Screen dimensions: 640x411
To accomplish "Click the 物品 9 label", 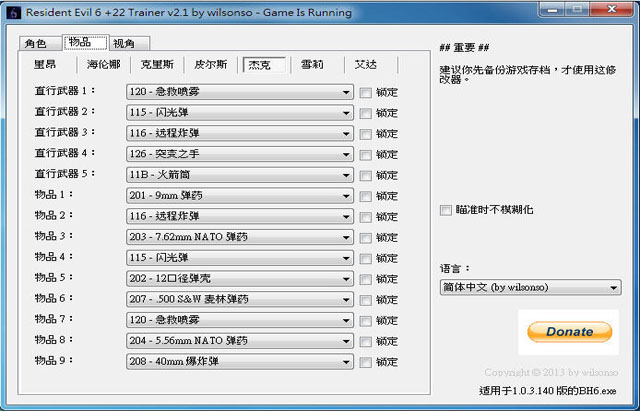I will pos(54,360).
